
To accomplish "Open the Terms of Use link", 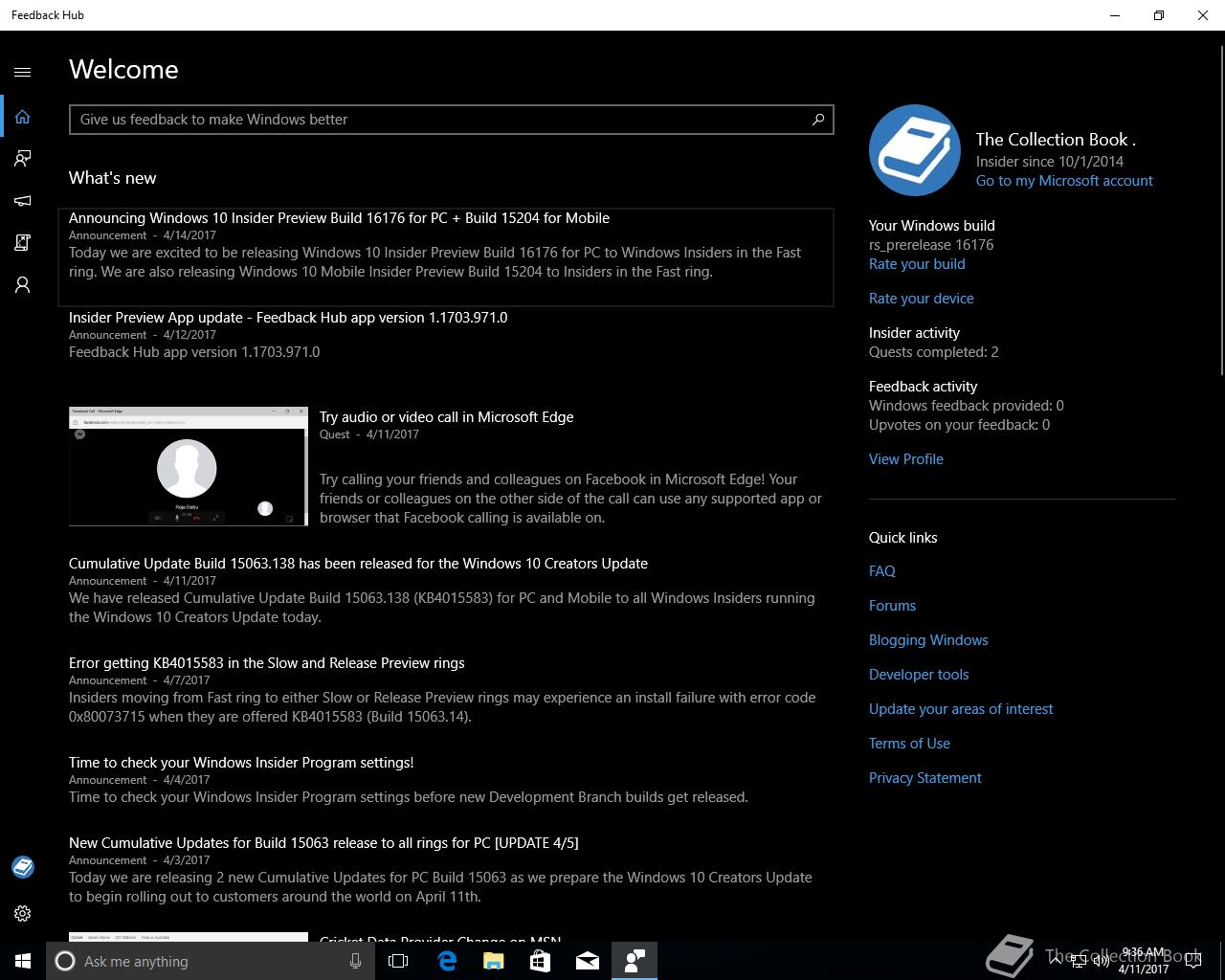I will click(x=909, y=744).
